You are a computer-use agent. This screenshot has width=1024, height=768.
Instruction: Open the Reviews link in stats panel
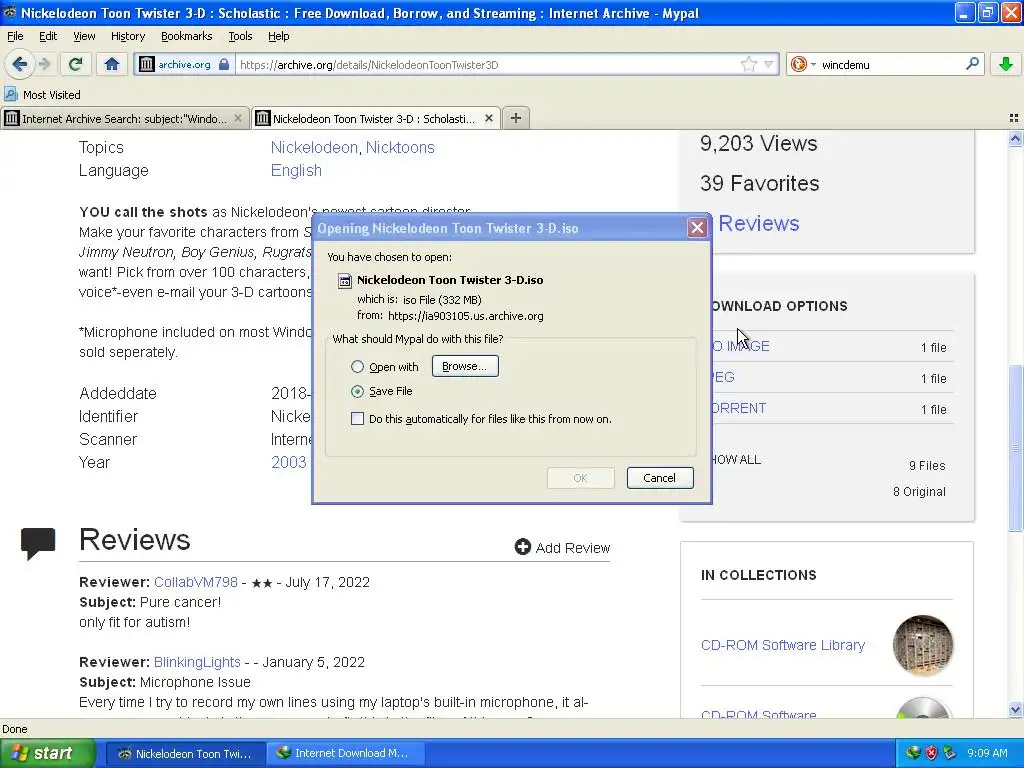point(759,223)
